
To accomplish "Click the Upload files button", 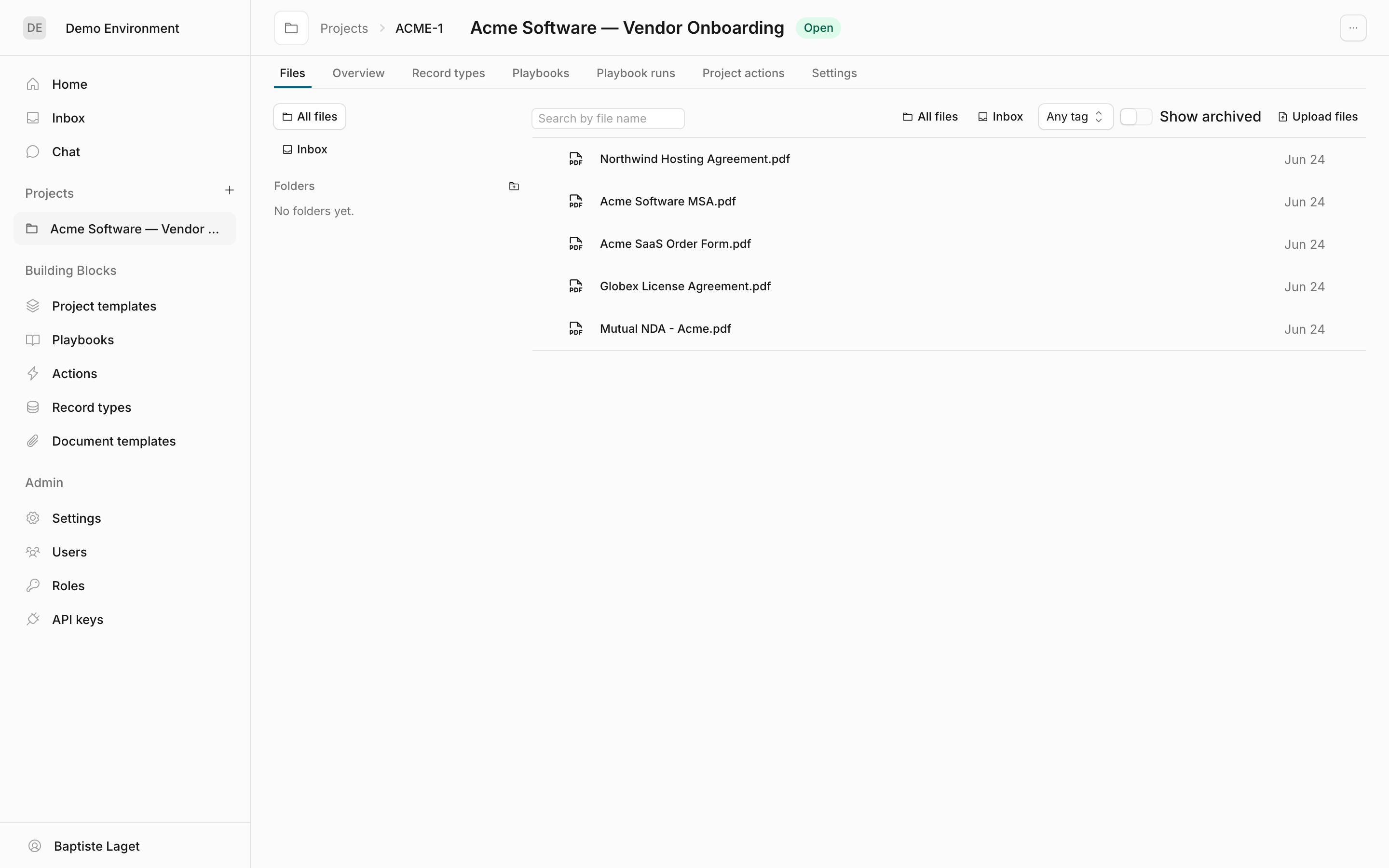I will point(1318,117).
